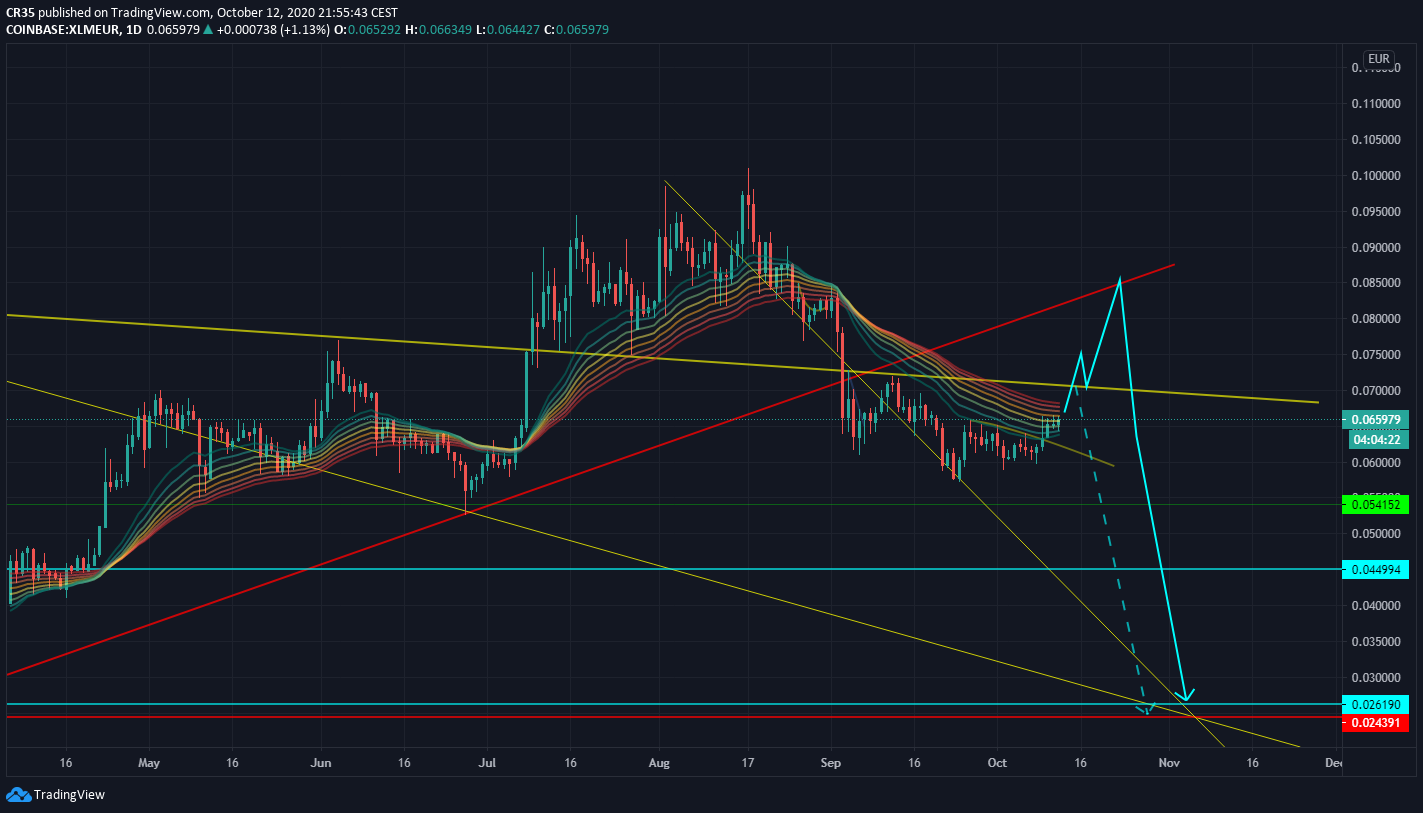
Task: Click the Aug label on time axis
Action: 660,762
